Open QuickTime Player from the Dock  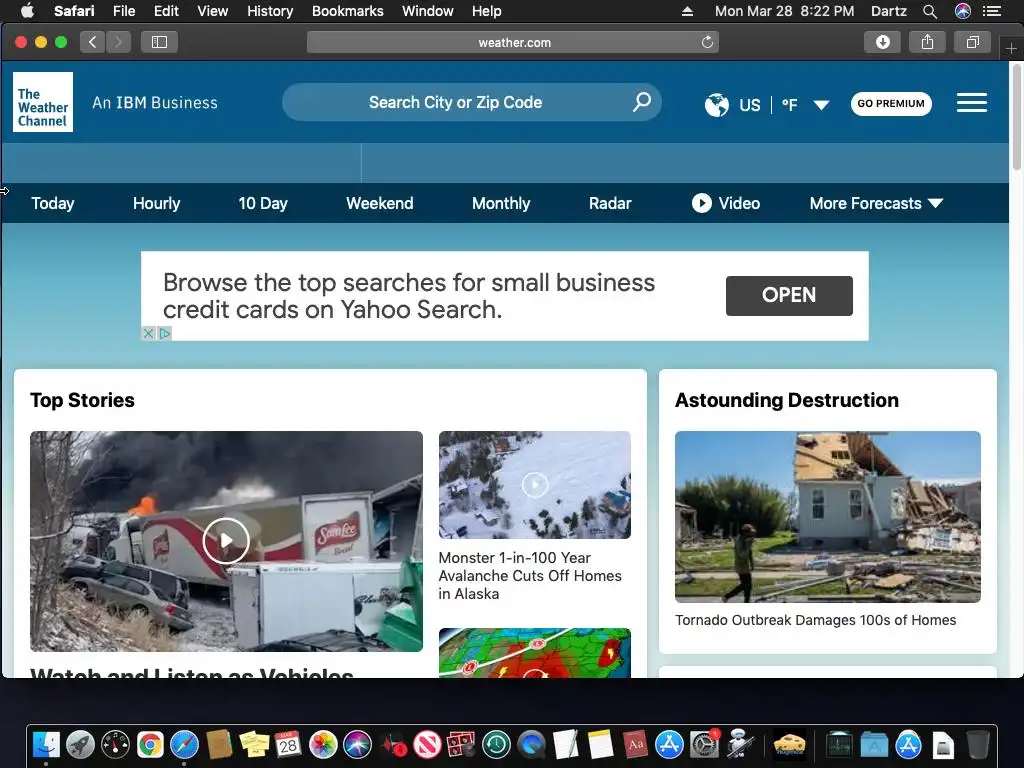point(531,744)
